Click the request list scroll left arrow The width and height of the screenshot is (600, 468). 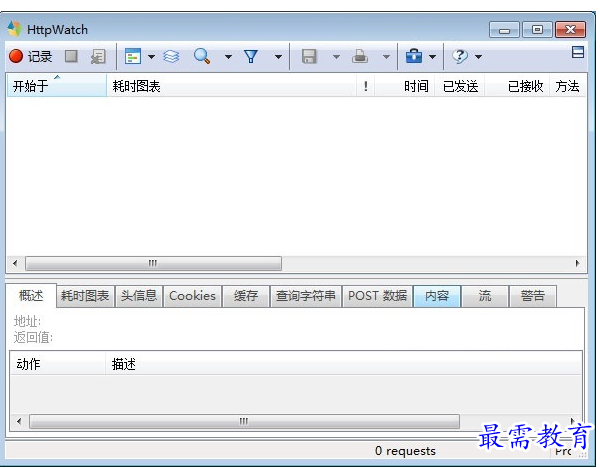(x=15, y=263)
